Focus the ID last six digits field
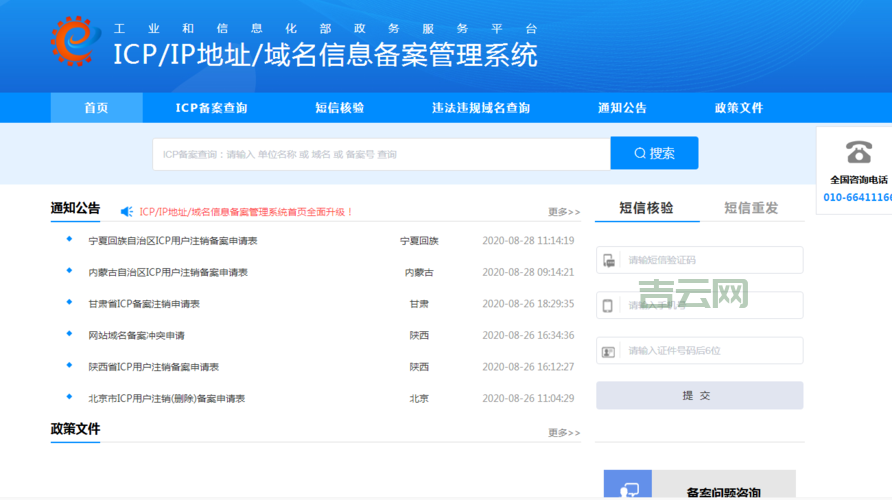This screenshot has width=892, height=500. pyautogui.click(x=700, y=350)
